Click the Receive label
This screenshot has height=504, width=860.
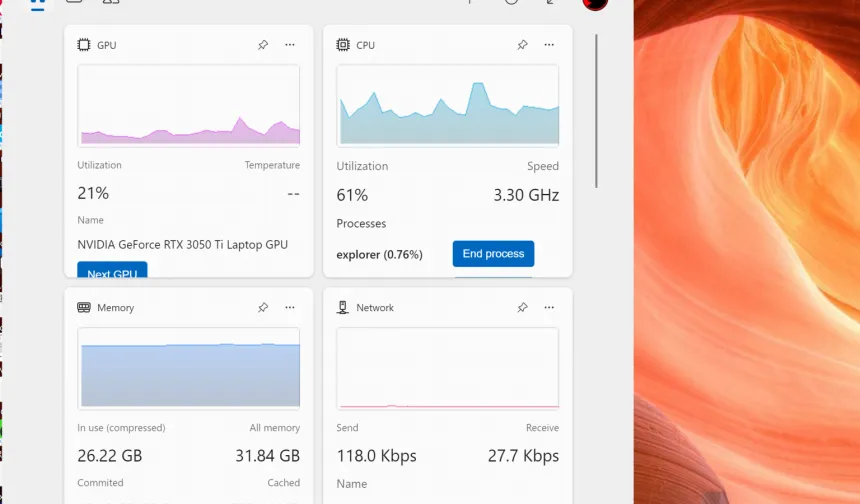coord(542,428)
